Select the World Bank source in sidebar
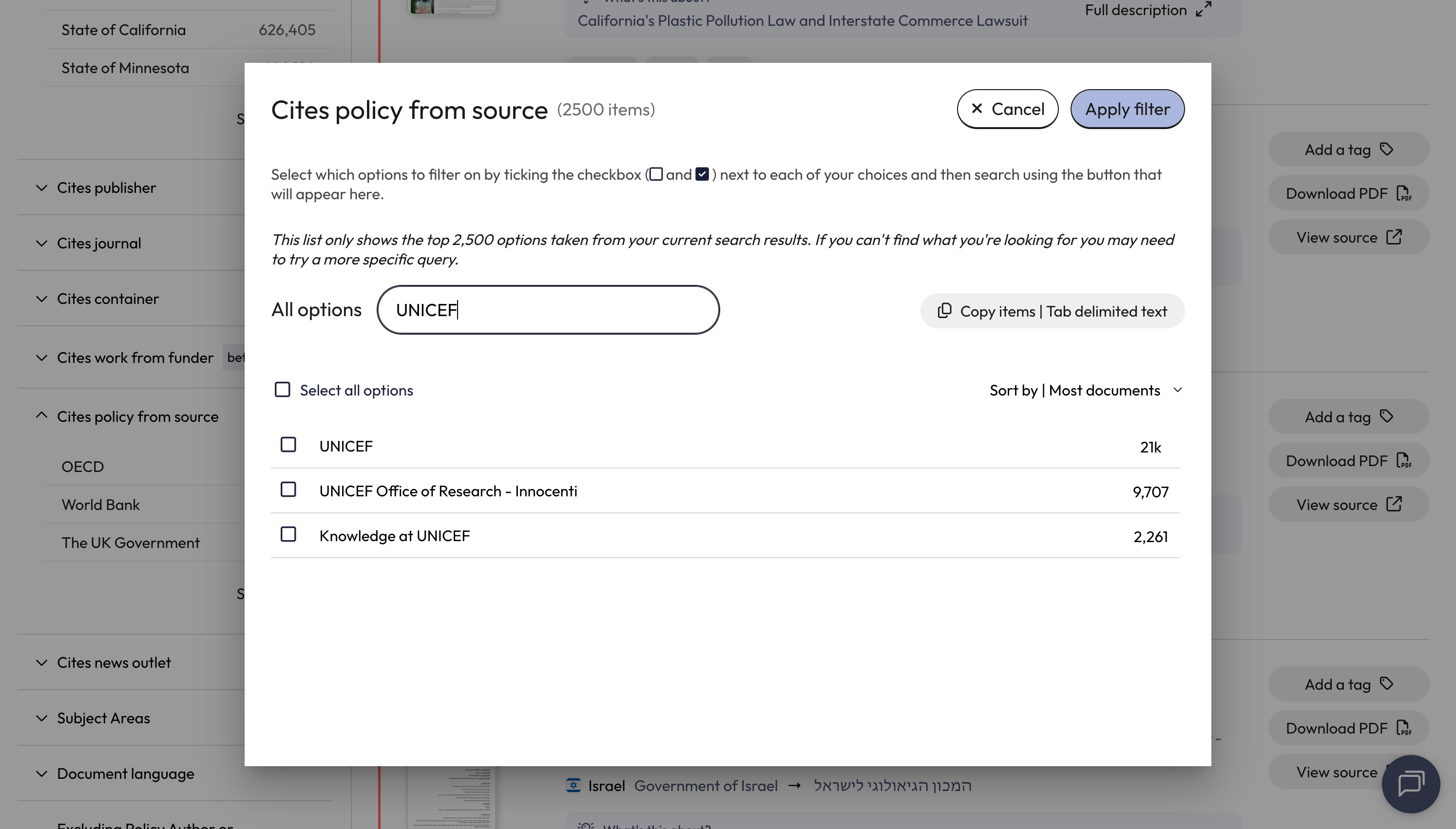This screenshot has height=829, width=1456. point(101,505)
